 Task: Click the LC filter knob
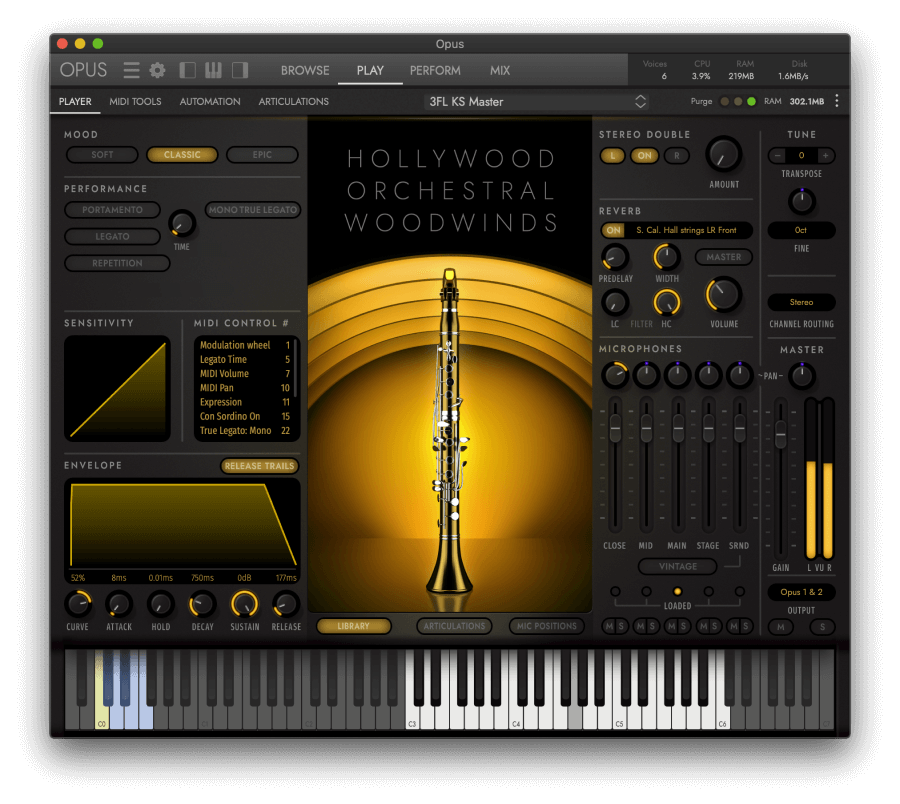click(x=615, y=302)
